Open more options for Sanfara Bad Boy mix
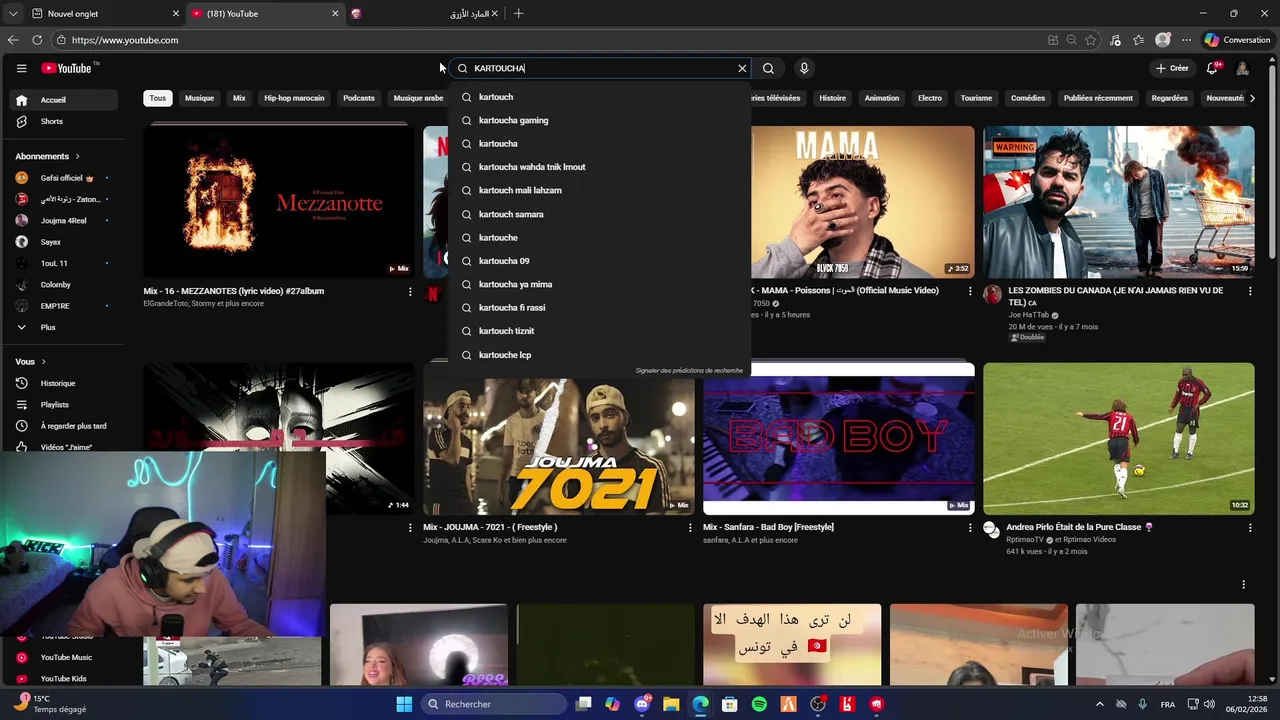Viewport: 1280px width, 720px height. click(969, 528)
